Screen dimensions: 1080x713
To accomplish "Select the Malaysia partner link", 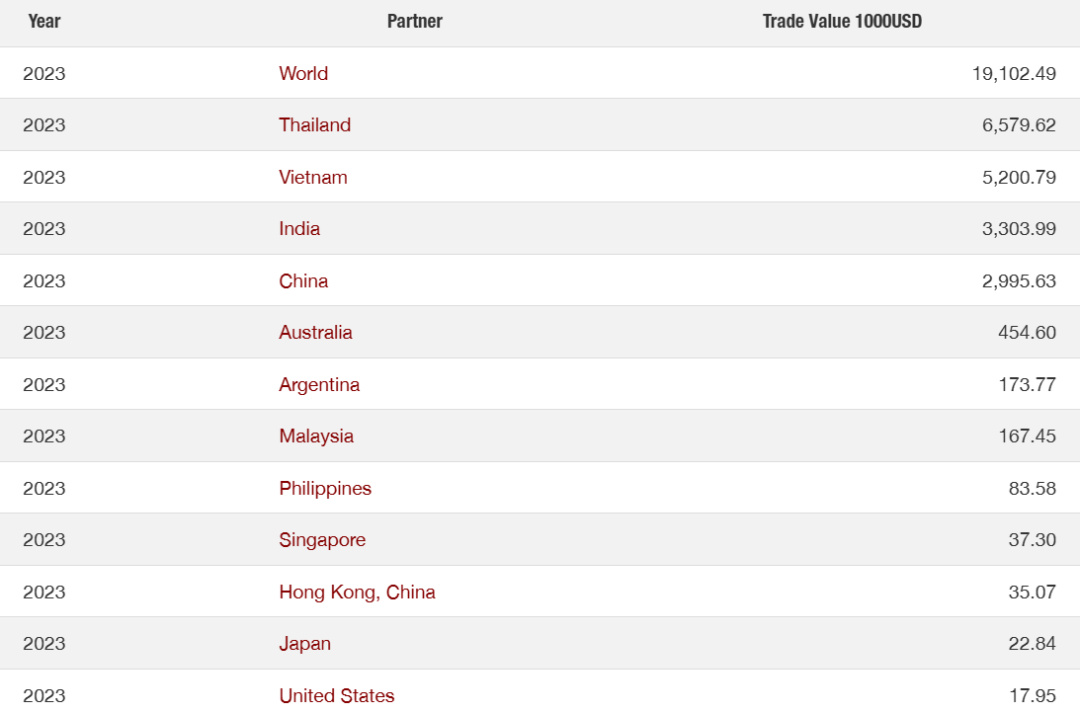I will [x=316, y=436].
